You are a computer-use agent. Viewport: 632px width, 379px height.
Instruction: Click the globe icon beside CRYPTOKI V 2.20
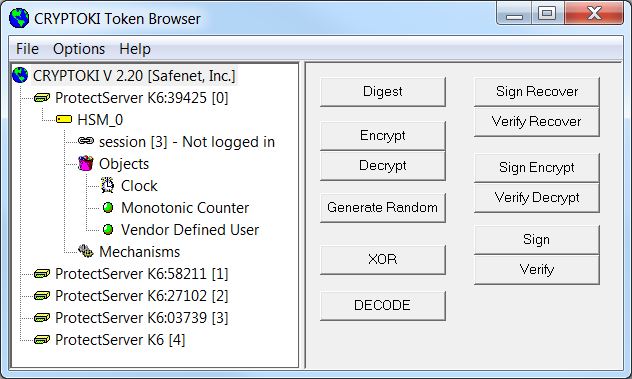click(20, 75)
